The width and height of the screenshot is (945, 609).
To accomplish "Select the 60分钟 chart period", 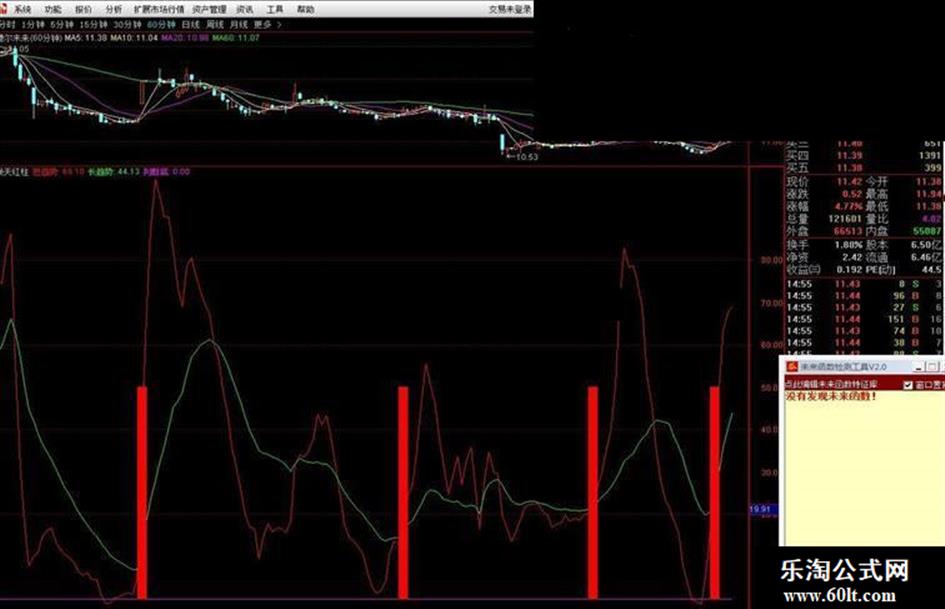I will (161, 25).
